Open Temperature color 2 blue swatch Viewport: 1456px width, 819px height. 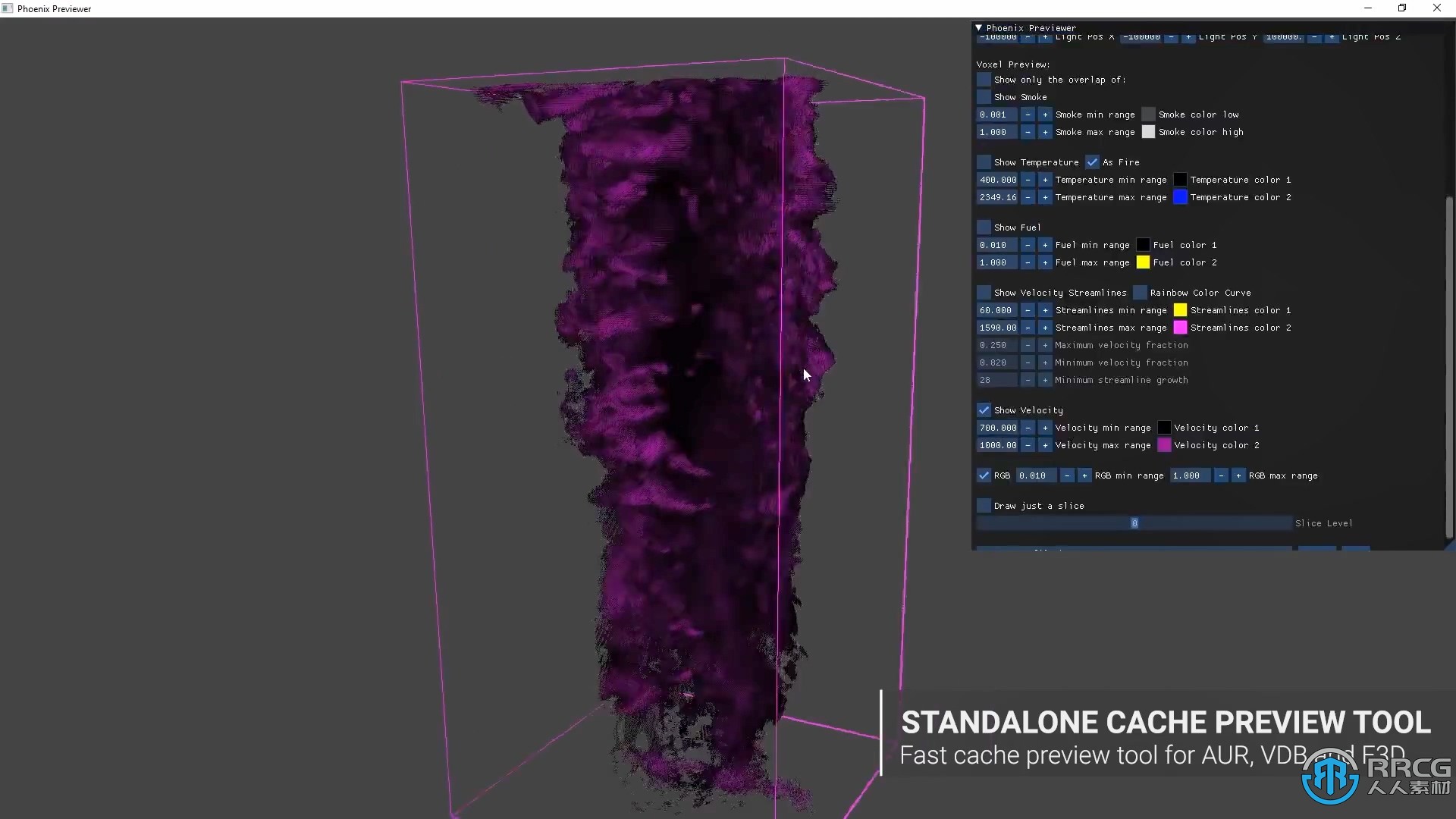pos(1180,197)
